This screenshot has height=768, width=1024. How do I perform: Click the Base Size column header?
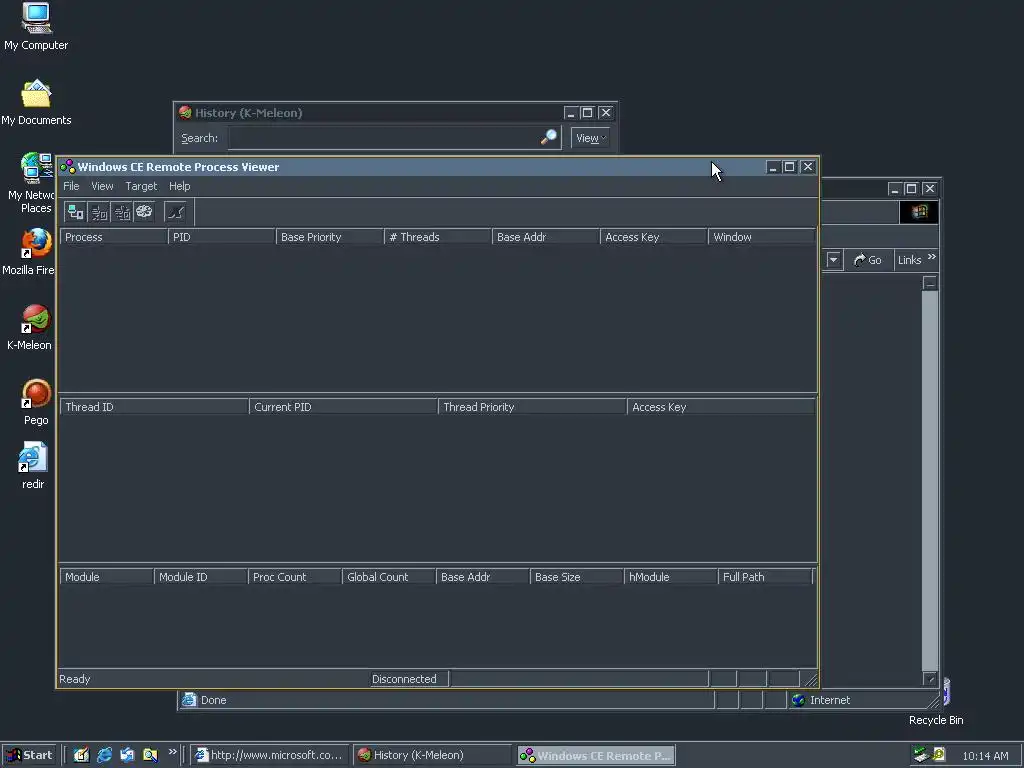[577, 577]
